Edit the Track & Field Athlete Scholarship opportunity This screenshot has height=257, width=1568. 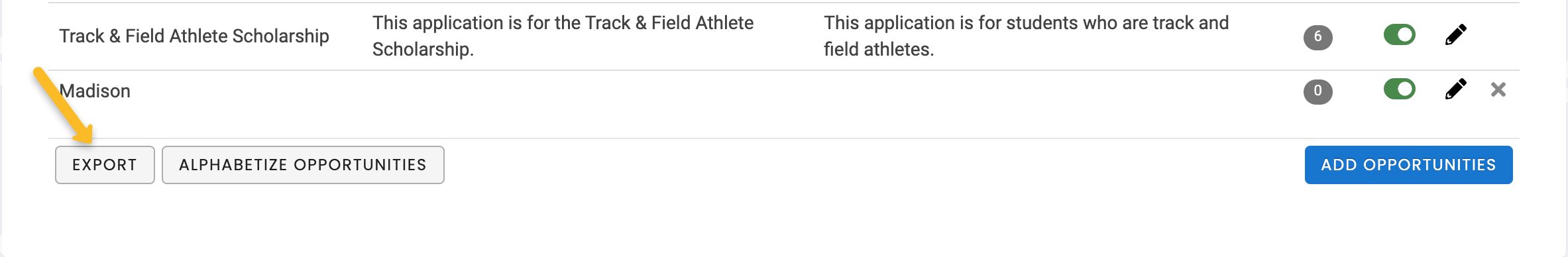(x=1455, y=35)
